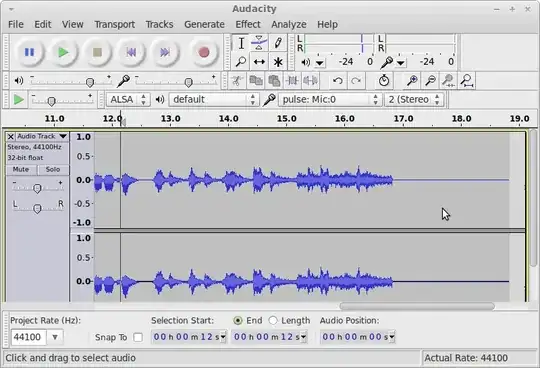
Task: Click the Paste toolbar icon
Action: point(274,81)
